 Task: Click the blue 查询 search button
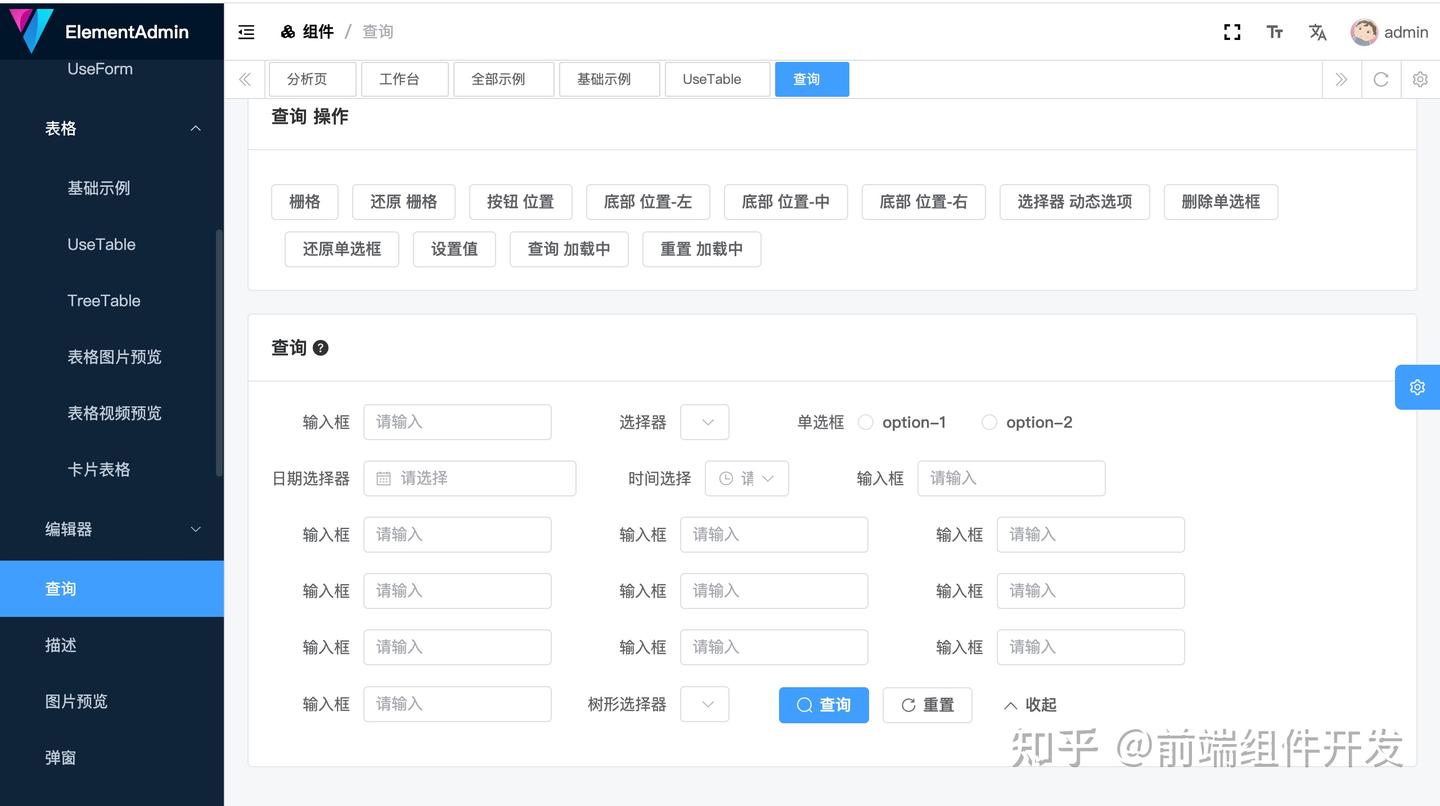tap(823, 704)
